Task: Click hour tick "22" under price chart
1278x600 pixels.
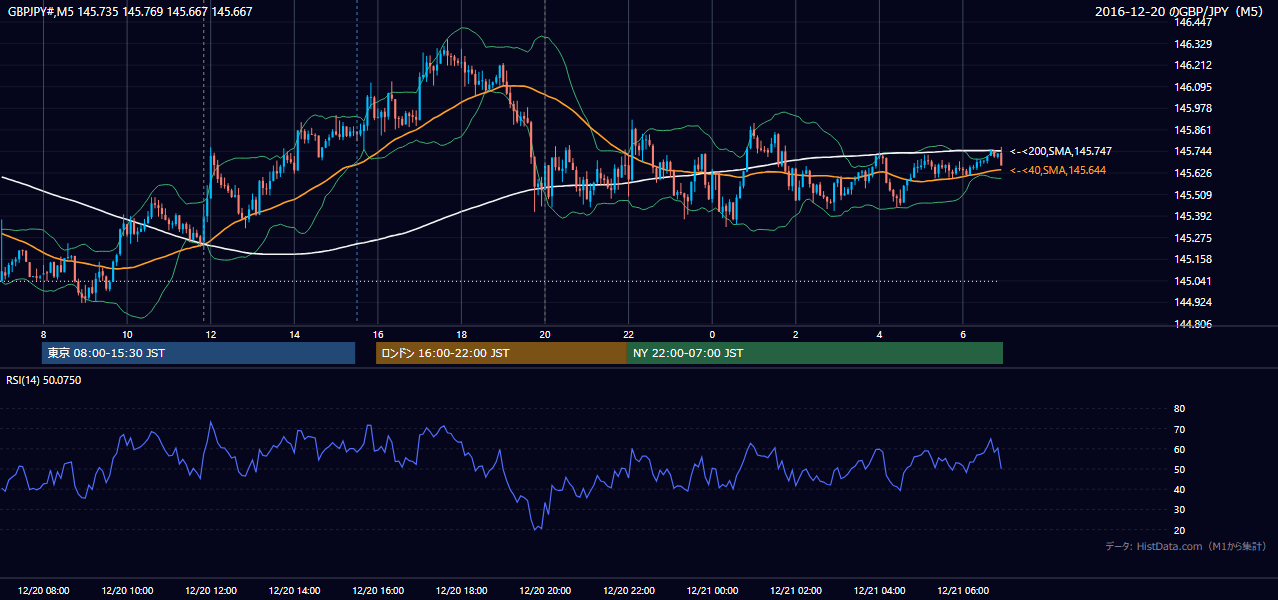Action: [x=628, y=334]
